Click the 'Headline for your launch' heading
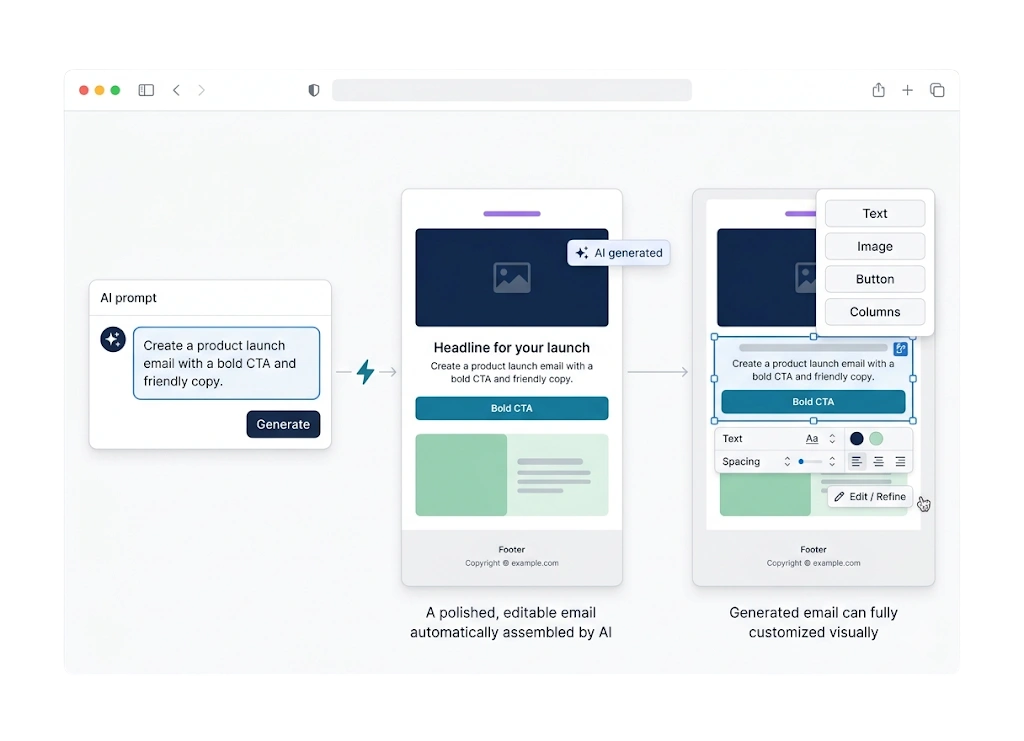 tap(512, 348)
